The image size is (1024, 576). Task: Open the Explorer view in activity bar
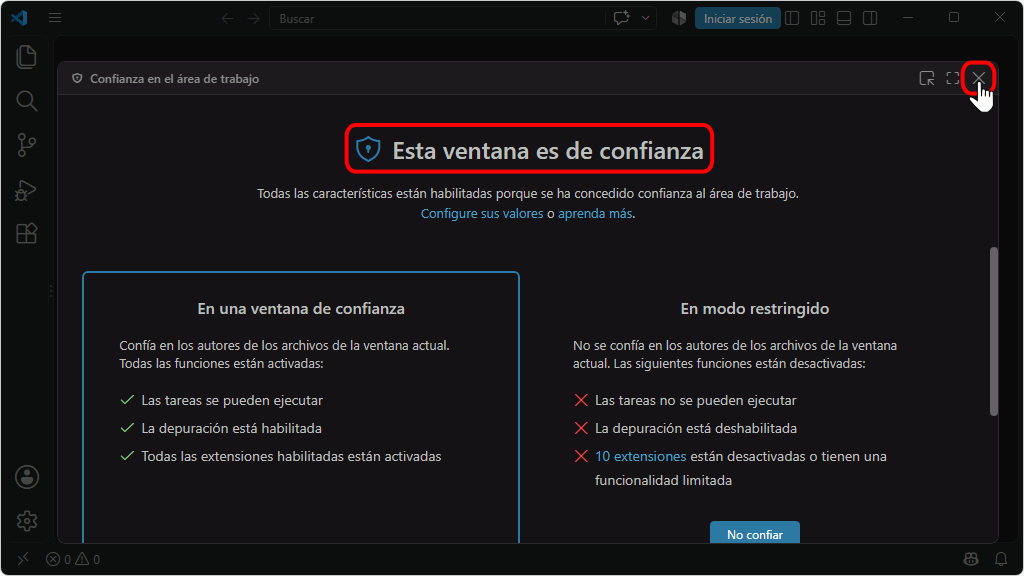point(26,57)
